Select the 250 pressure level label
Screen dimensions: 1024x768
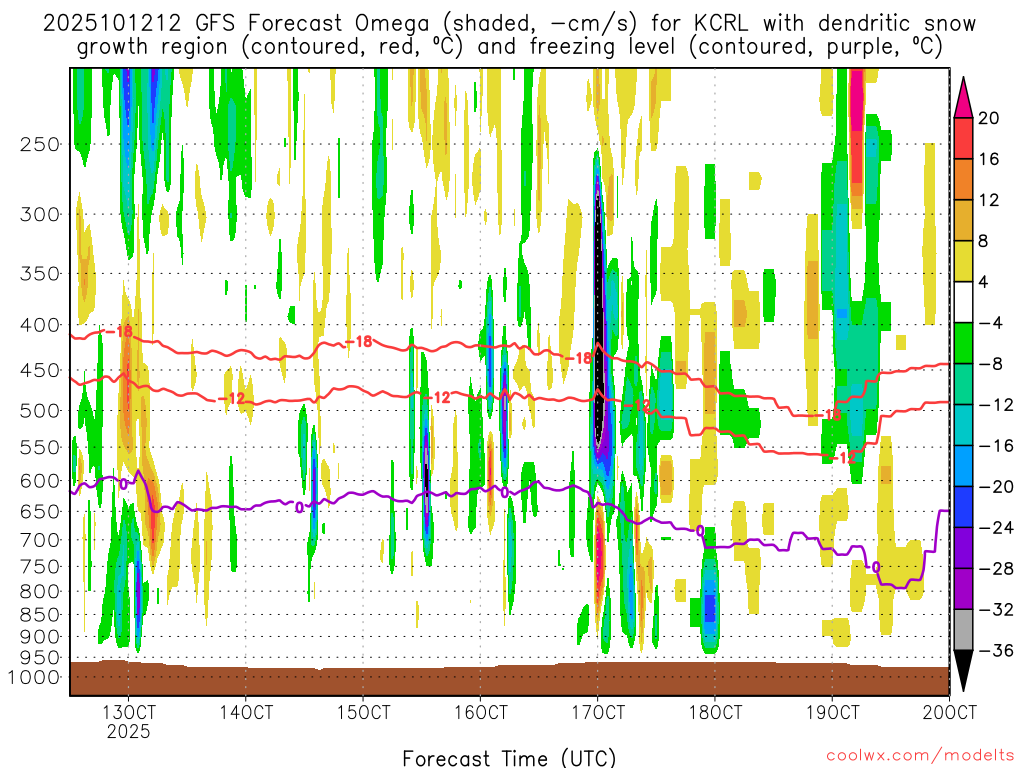click(40, 144)
